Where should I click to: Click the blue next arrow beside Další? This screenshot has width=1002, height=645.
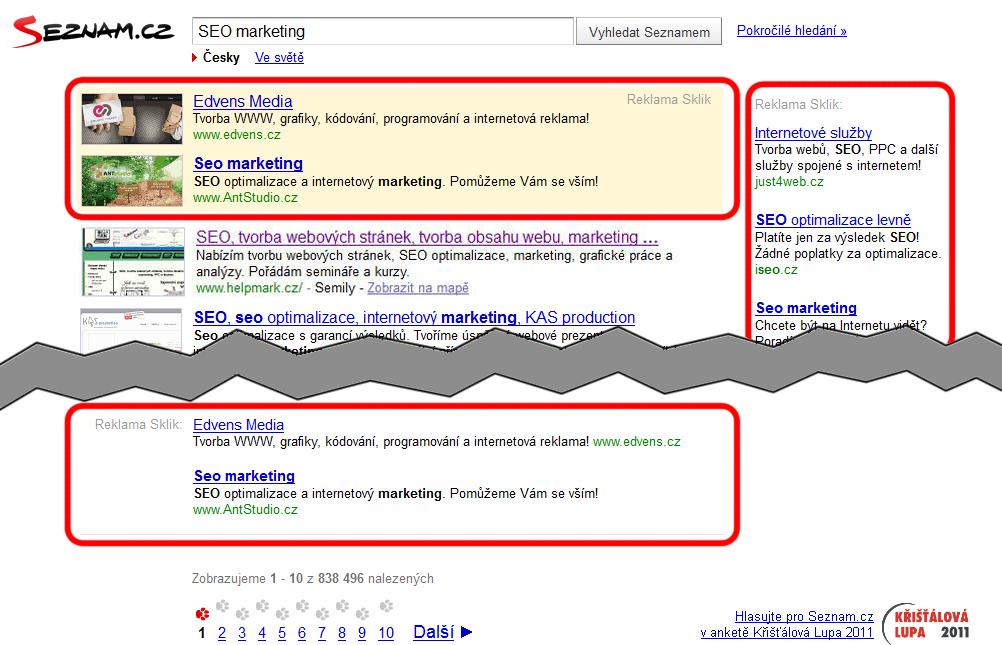[466, 632]
